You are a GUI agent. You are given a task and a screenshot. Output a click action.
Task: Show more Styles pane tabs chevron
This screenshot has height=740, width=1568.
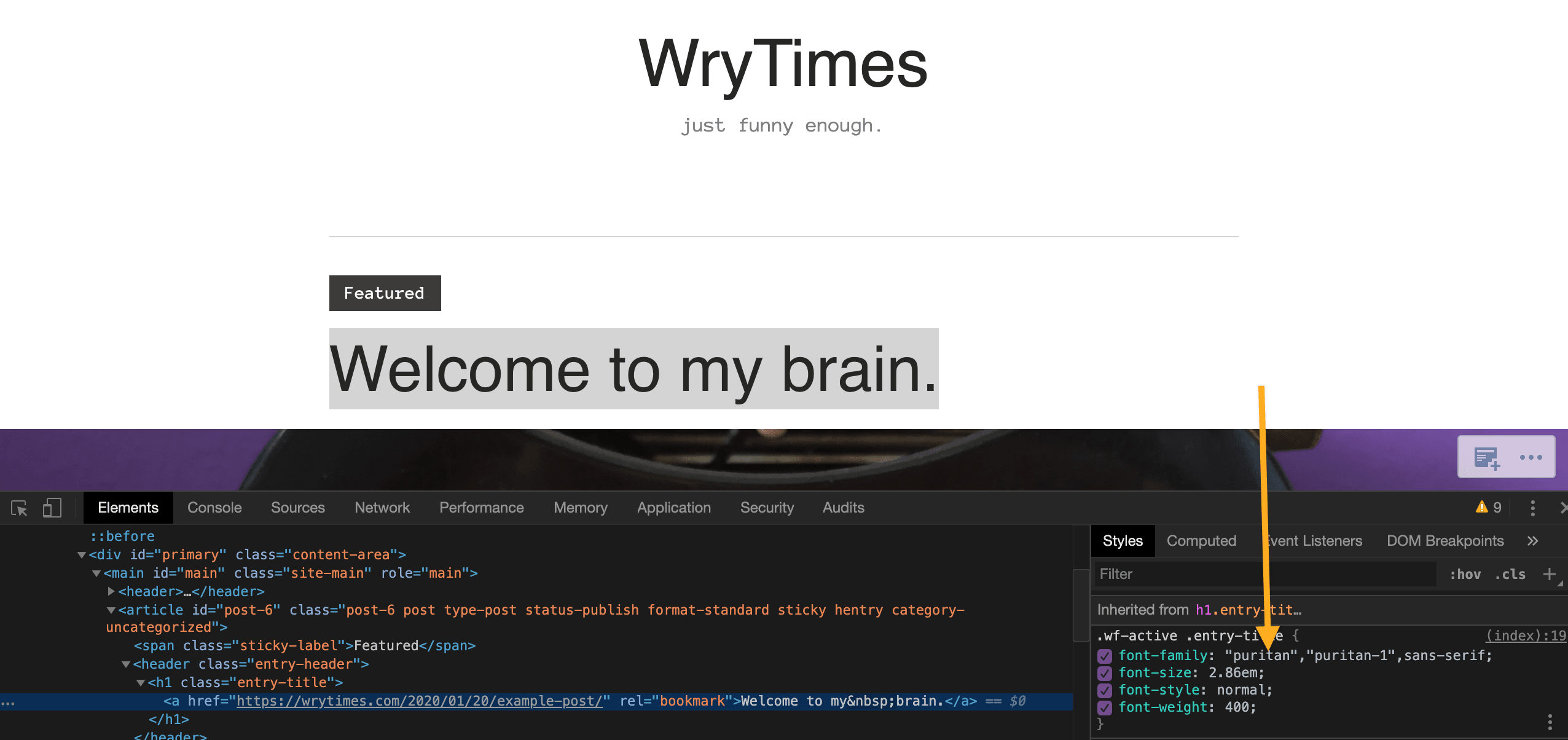(x=1532, y=541)
